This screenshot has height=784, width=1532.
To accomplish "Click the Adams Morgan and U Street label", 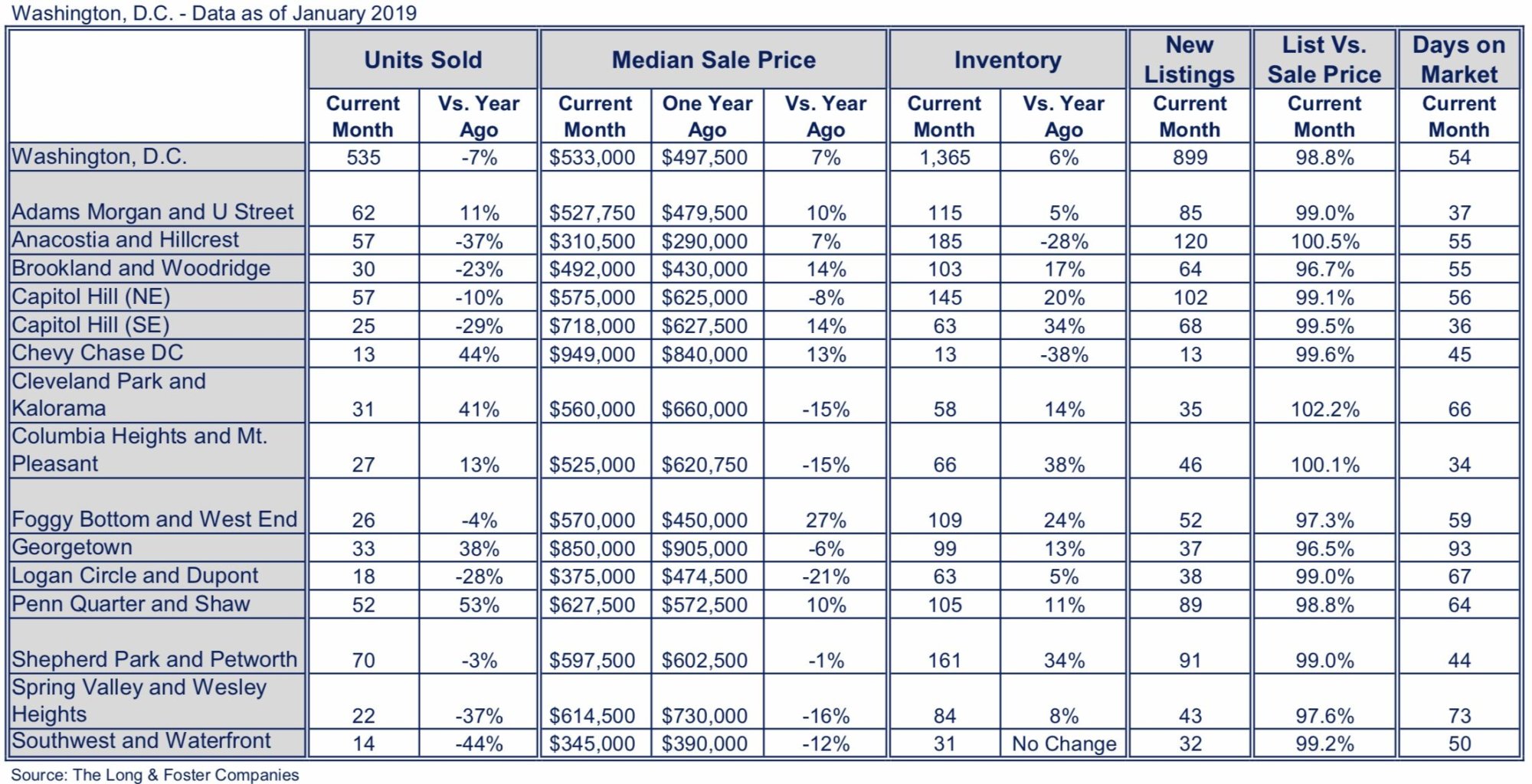I will (153, 212).
